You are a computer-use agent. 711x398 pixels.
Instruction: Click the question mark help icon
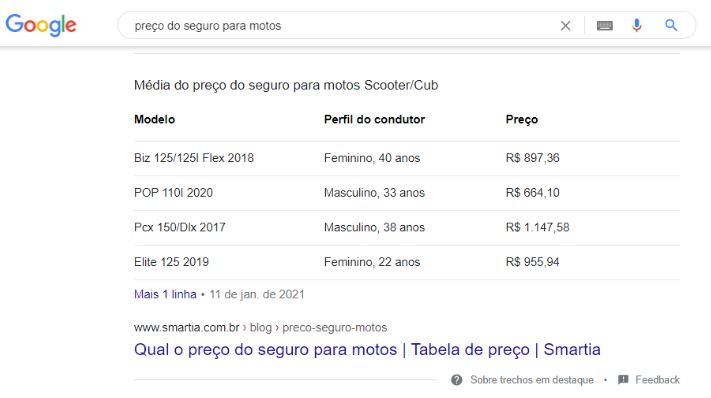point(457,380)
